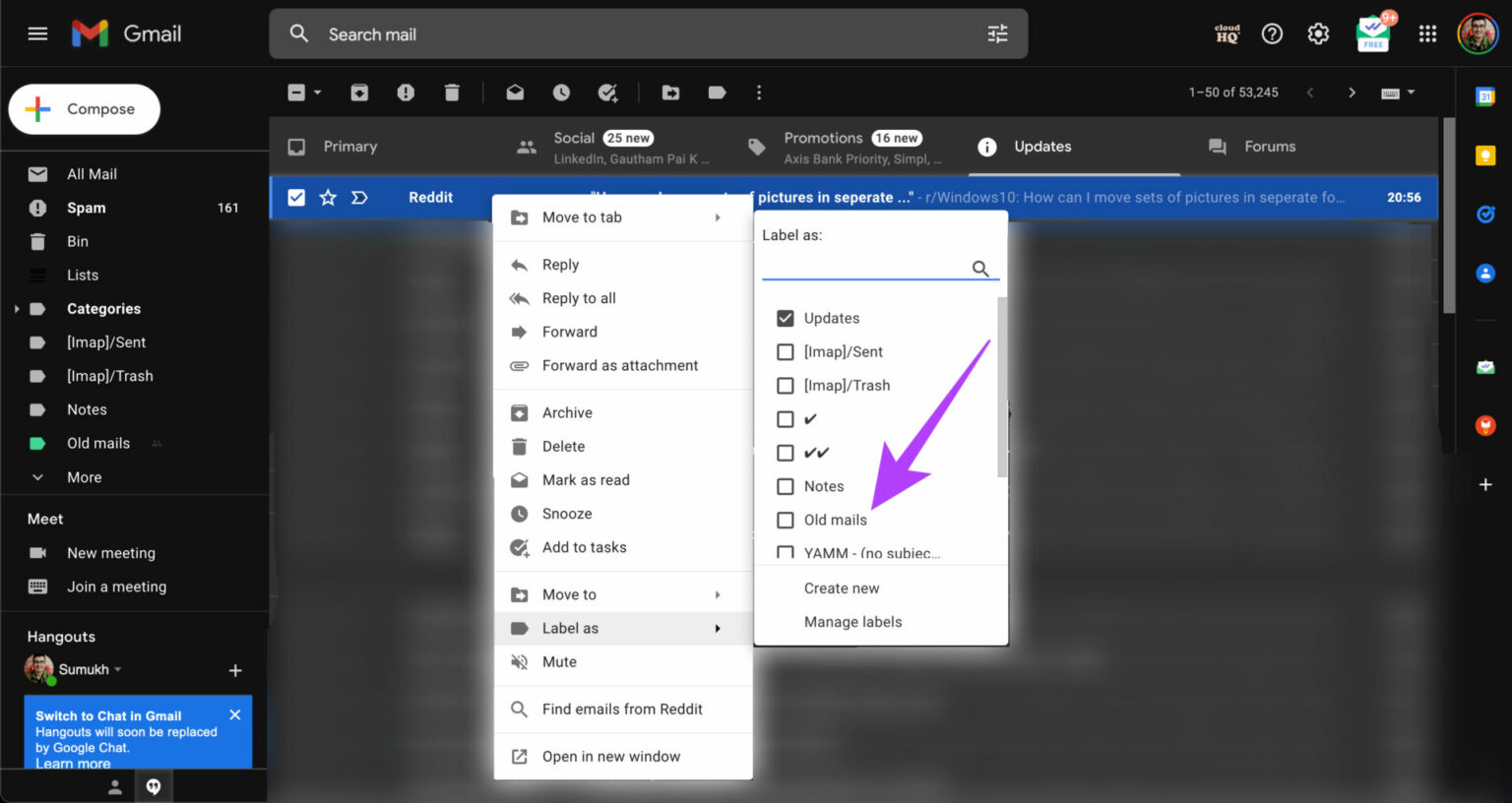Click the Labels icon in the toolbar
This screenshot has width=1512, height=803.
(x=717, y=92)
